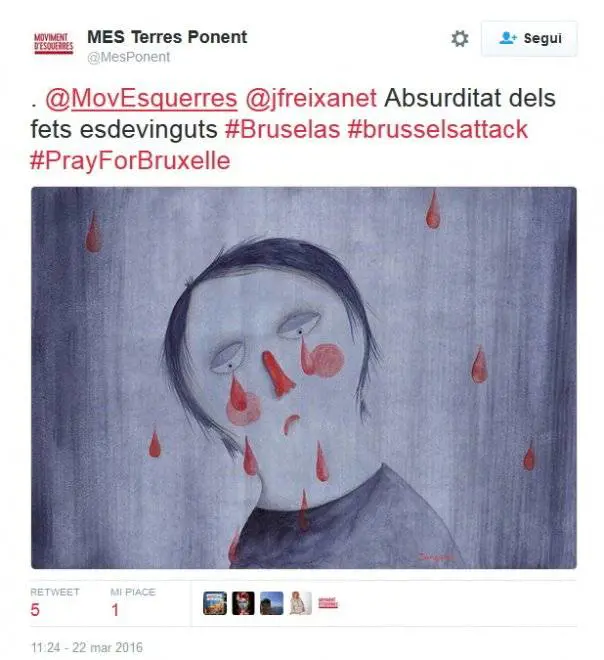The height and width of the screenshot is (660, 604).
Task: Click the Segui follow button
Action: pyautogui.click(x=529, y=38)
